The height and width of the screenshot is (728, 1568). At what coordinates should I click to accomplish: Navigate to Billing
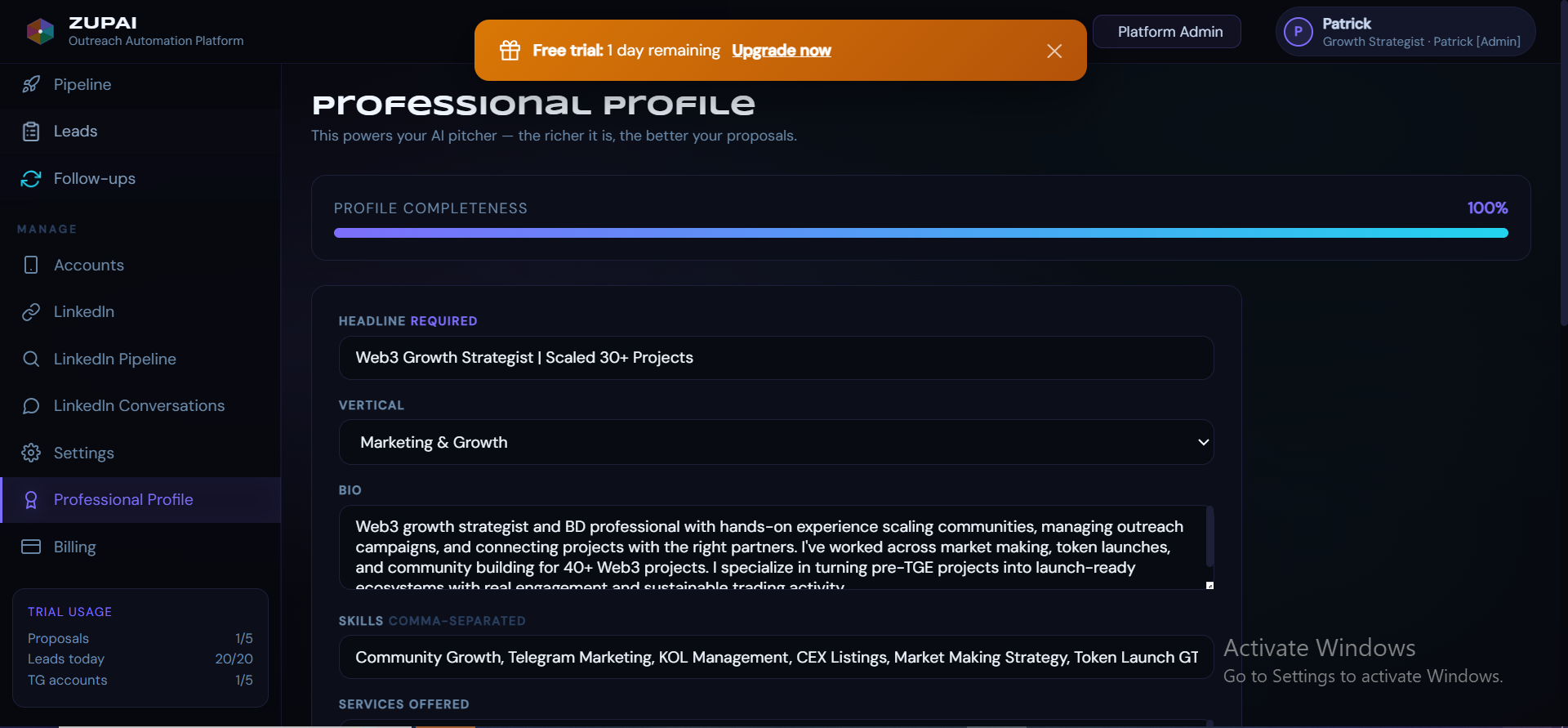pyautogui.click(x=140, y=547)
